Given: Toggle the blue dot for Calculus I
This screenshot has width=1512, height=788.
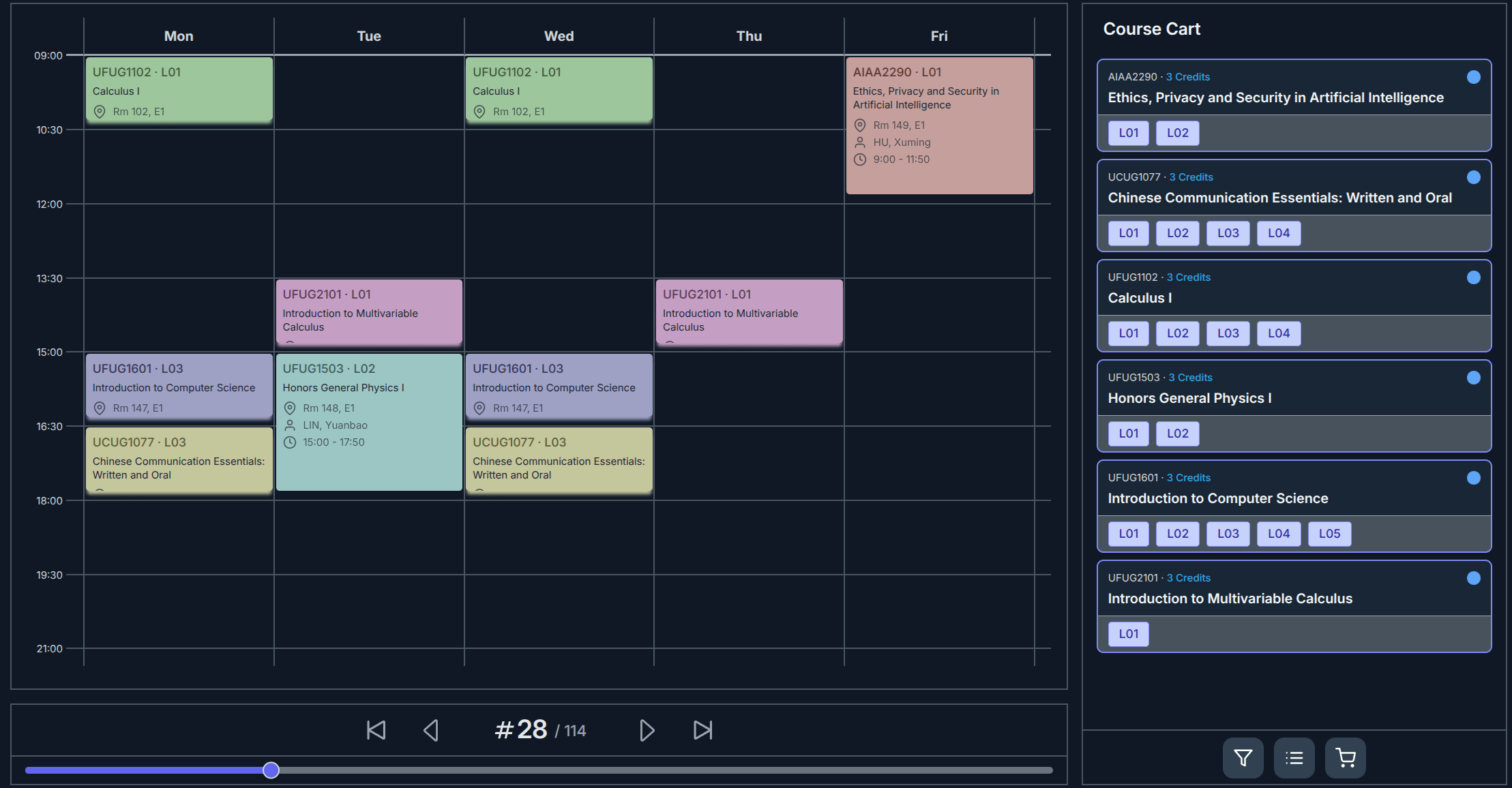Looking at the screenshot, I should click(x=1473, y=277).
